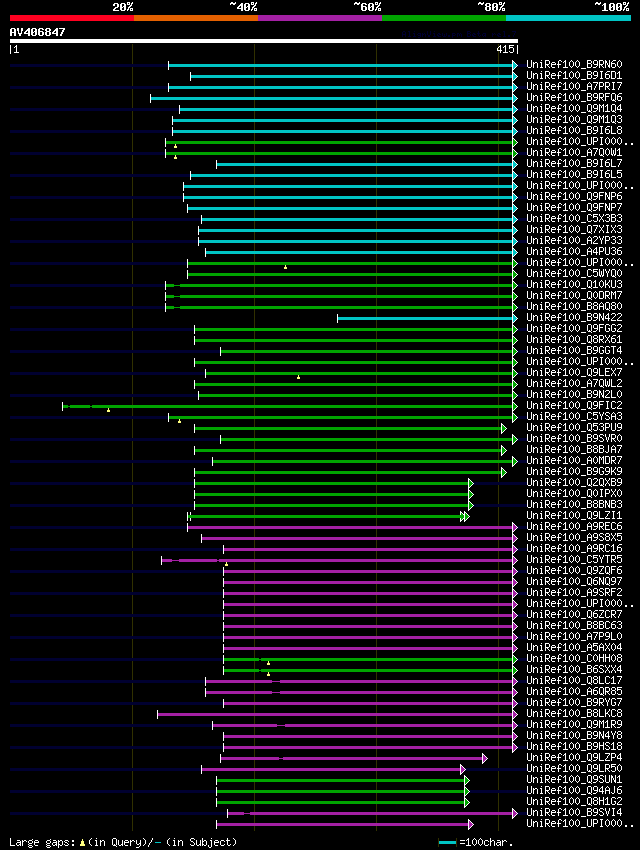Select the UniRef100_Q10KU3 label

coord(574,284)
